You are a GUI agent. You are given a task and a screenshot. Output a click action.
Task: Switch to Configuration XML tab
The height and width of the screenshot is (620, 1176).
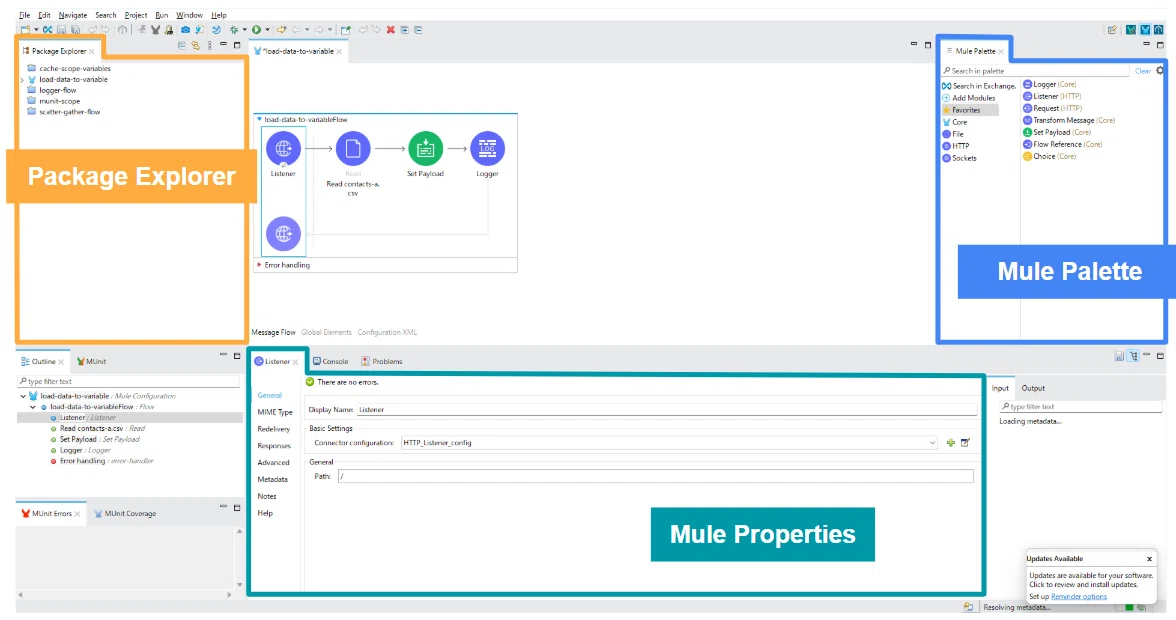click(x=387, y=332)
